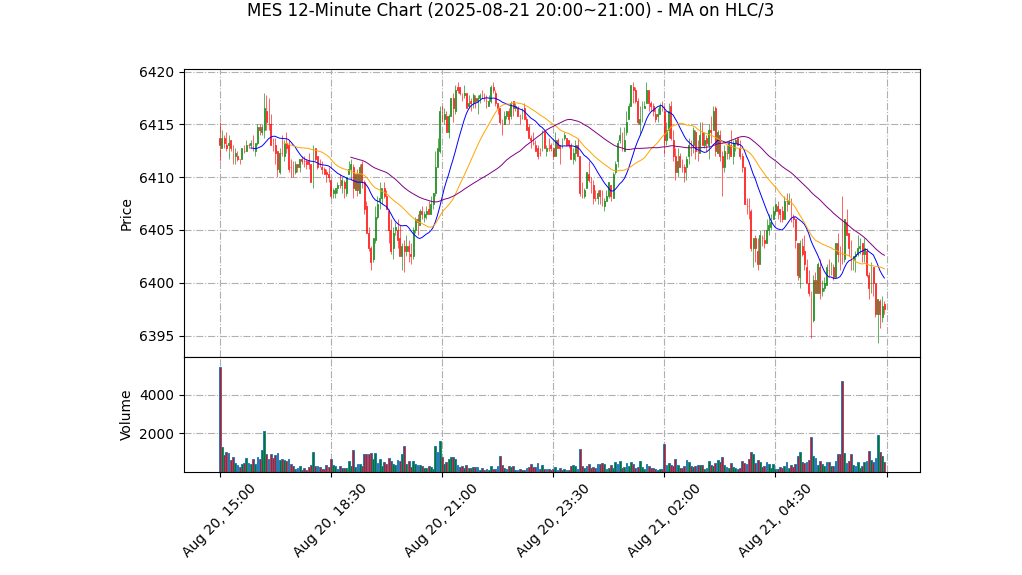The height and width of the screenshot is (575, 1022).
Task: Click the 6395 price axis label
Action: [x=157, y=337]
